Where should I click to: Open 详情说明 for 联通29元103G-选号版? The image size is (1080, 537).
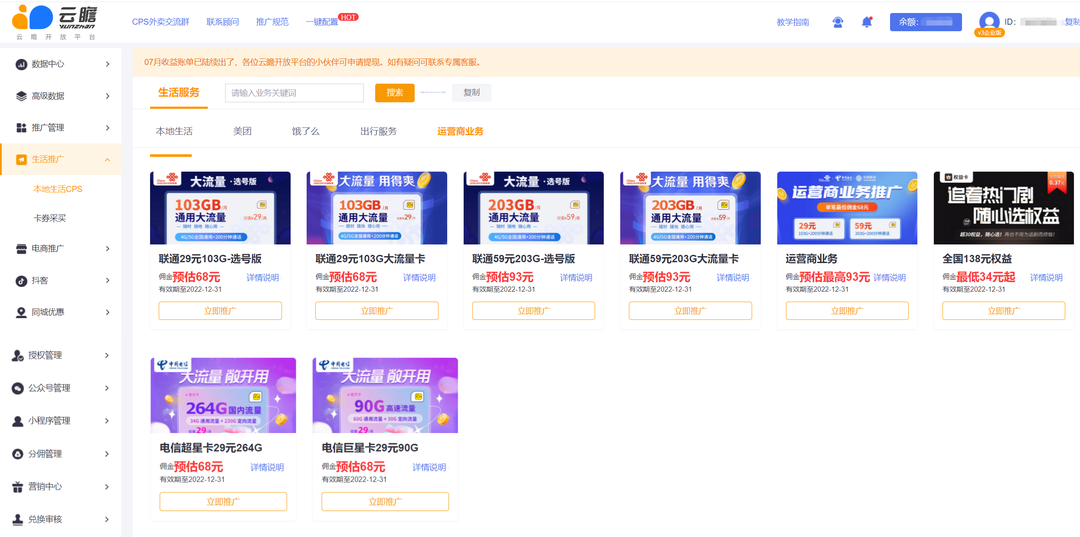(x=263, y=277)
